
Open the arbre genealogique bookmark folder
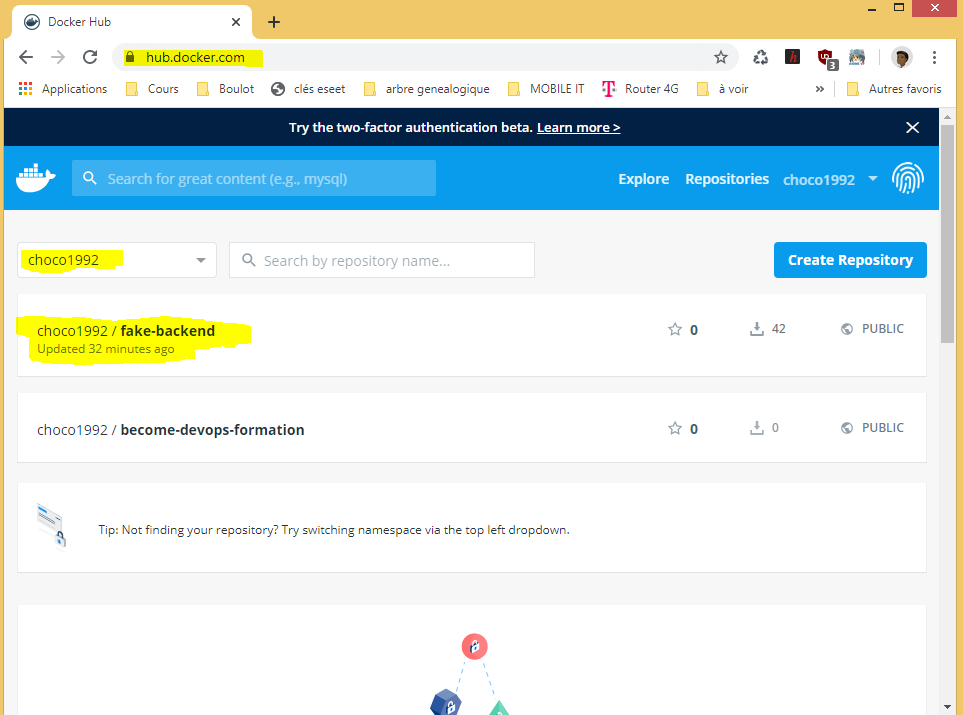pyautogui.click(x=427, y=89)
